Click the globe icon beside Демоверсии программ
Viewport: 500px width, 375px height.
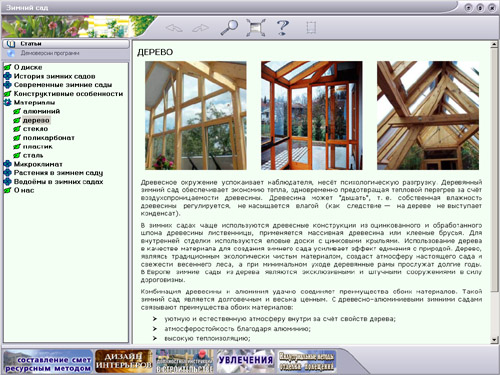pos(11,53)
